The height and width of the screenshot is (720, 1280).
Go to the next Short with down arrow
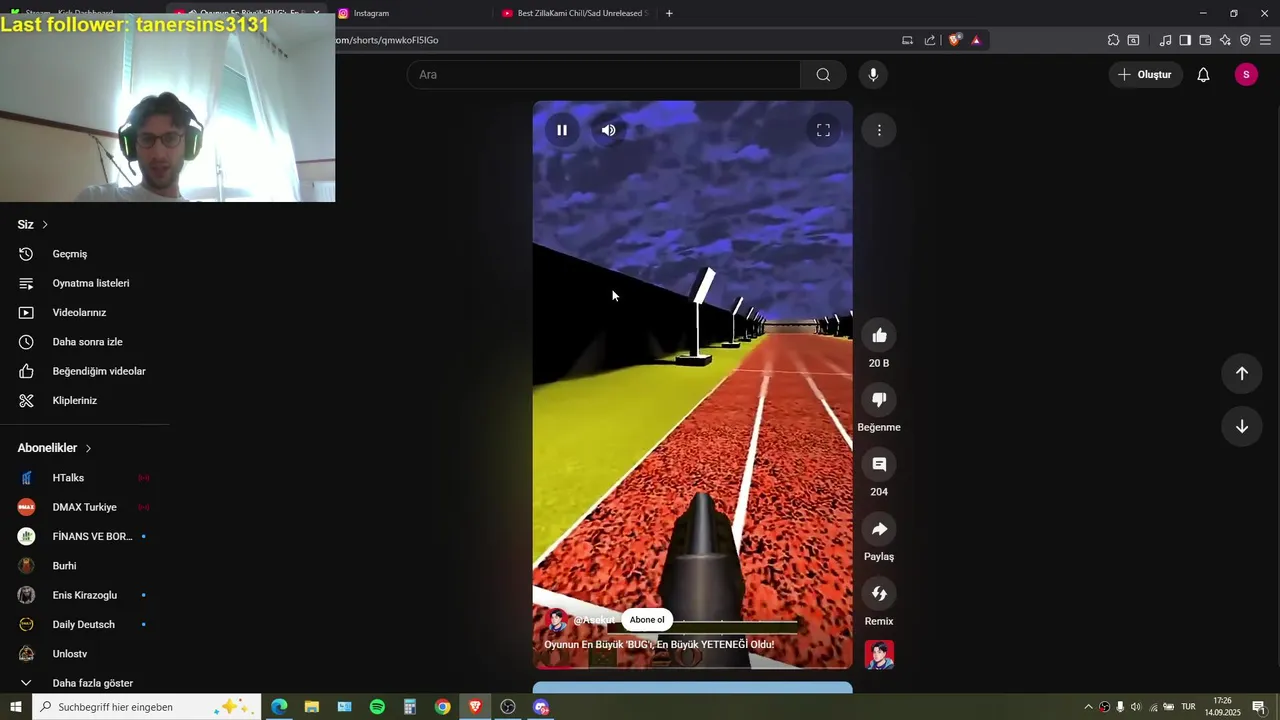1241,426
